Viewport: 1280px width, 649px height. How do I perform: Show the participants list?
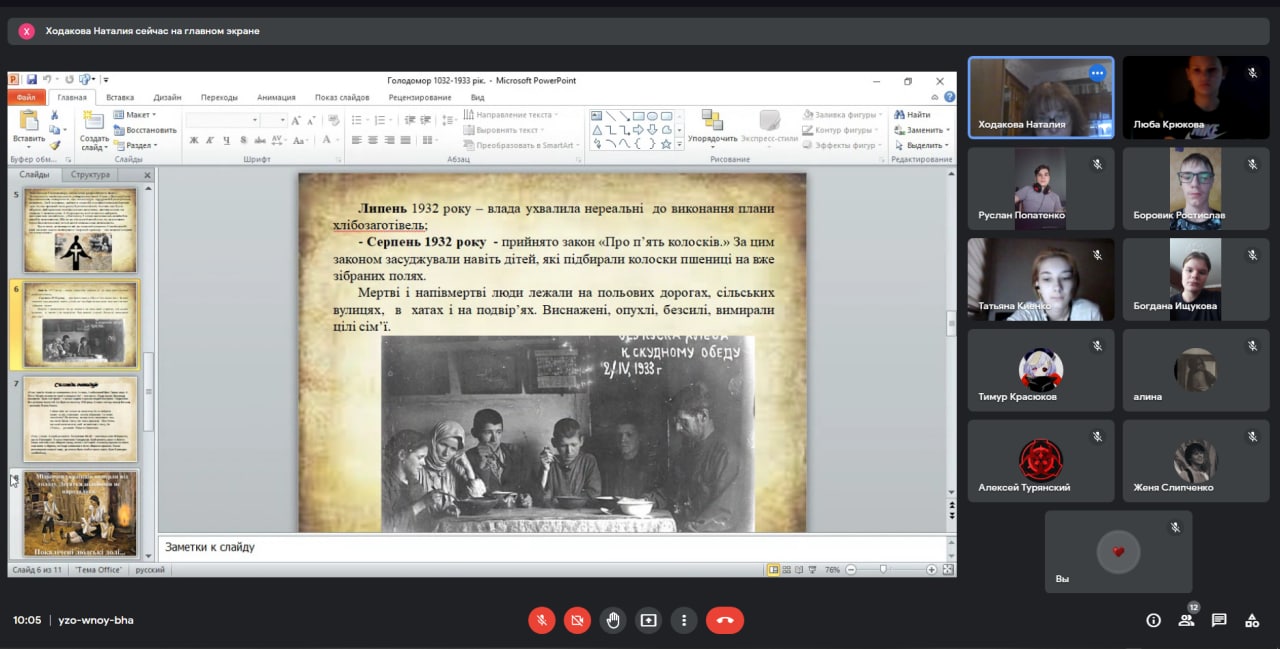point(1185,620)
